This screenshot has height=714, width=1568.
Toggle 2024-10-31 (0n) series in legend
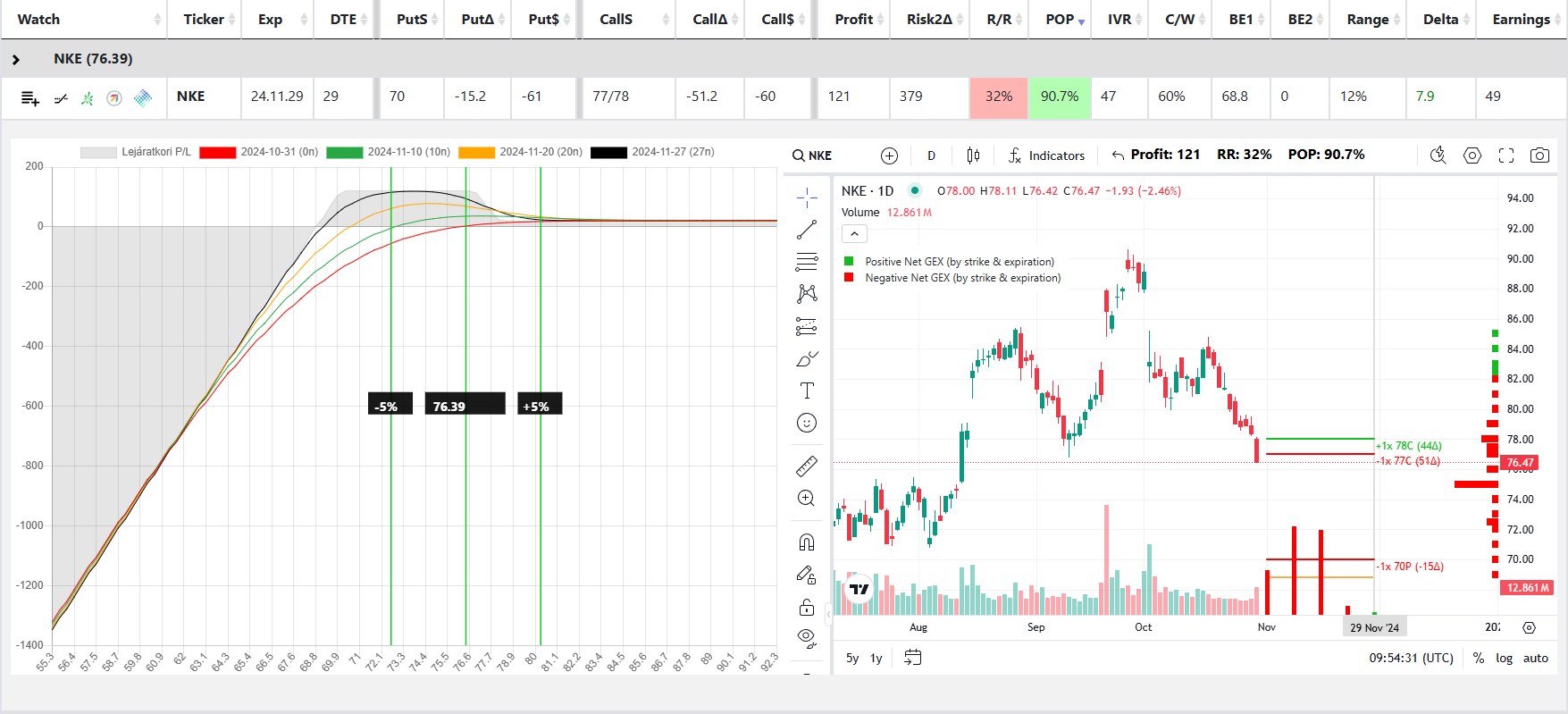(259, 152)
